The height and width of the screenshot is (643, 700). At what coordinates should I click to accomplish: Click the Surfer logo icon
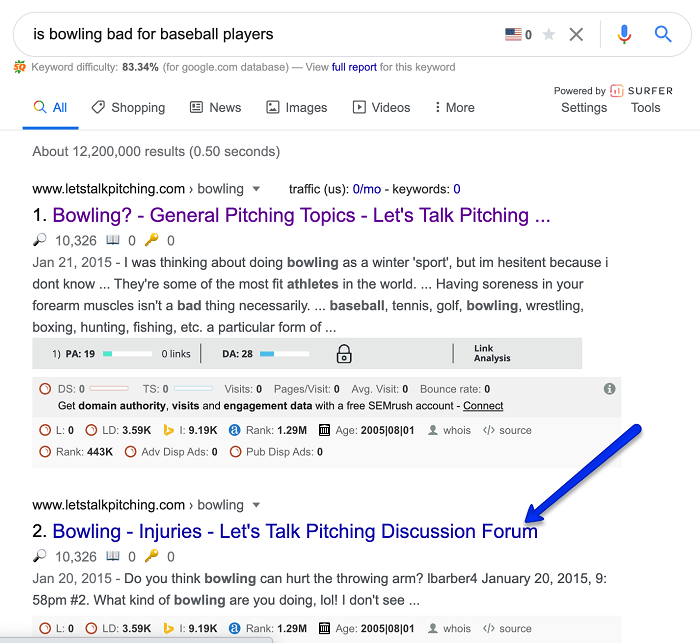click(617, 91)
